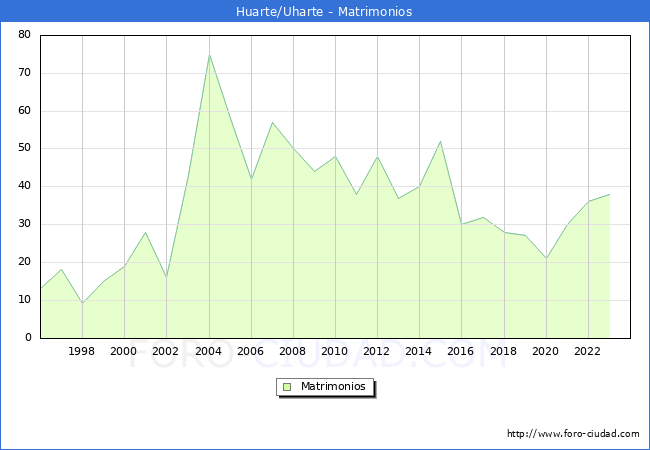Select the 2014 x-axis label
This screenshot has height=450, width=650.
tap(419, 351)
